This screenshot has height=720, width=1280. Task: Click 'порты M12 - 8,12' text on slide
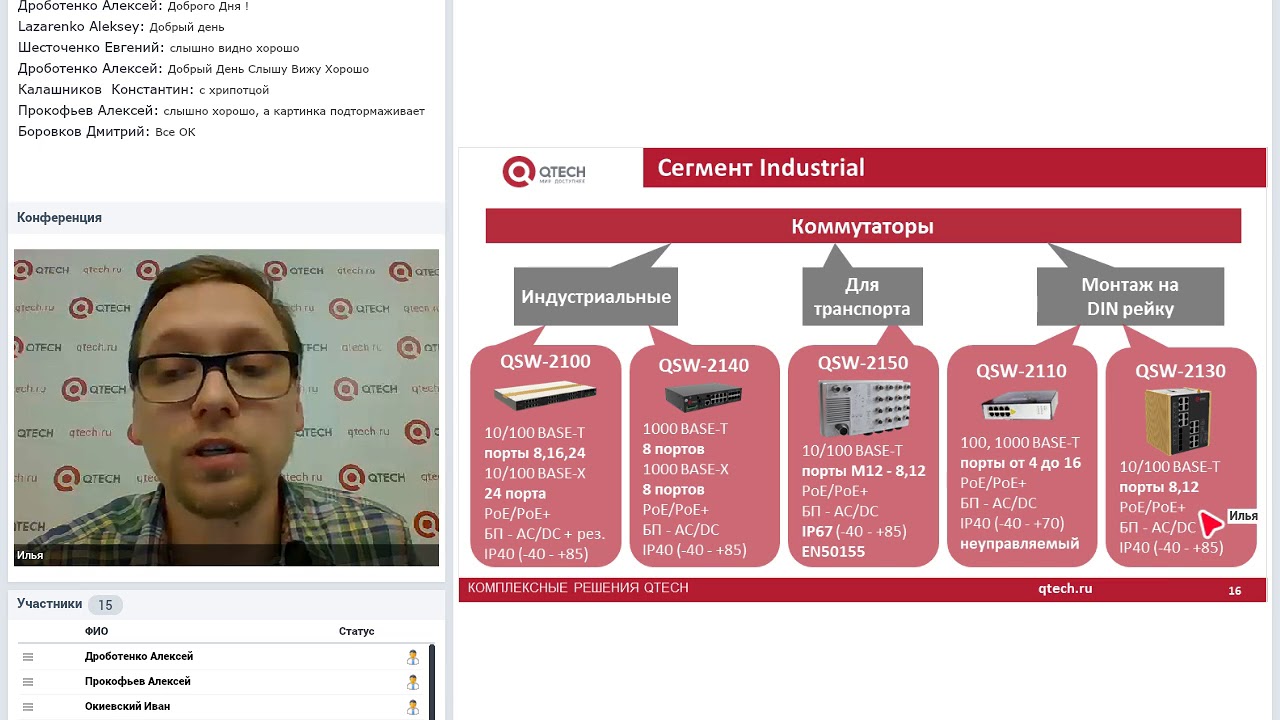pyautogui.click(x=864, y=471)
